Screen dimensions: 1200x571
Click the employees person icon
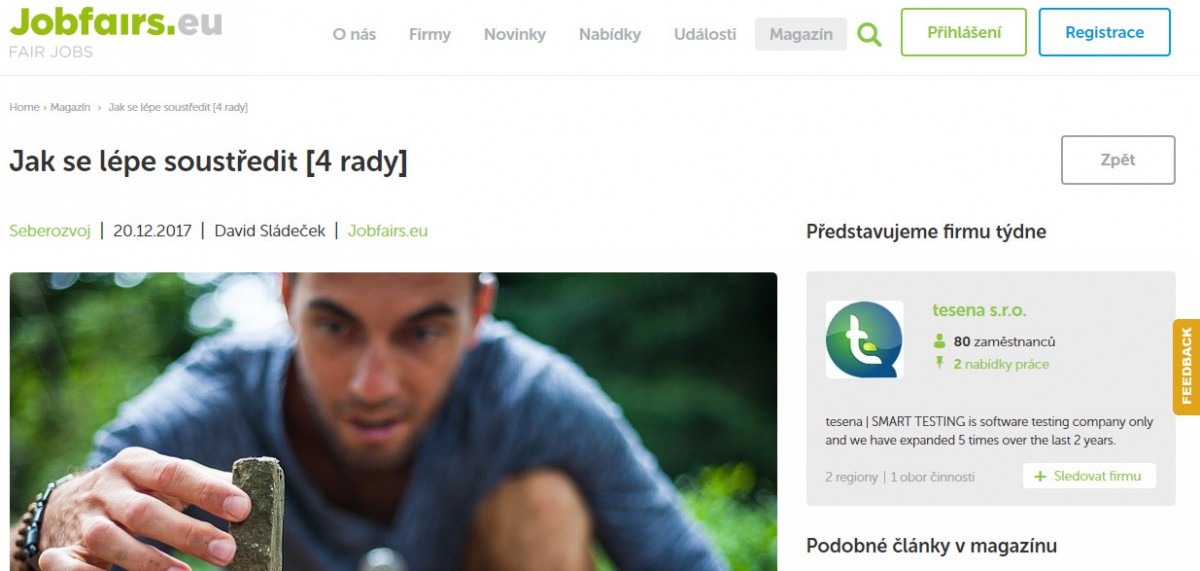[x=939, y=341]
